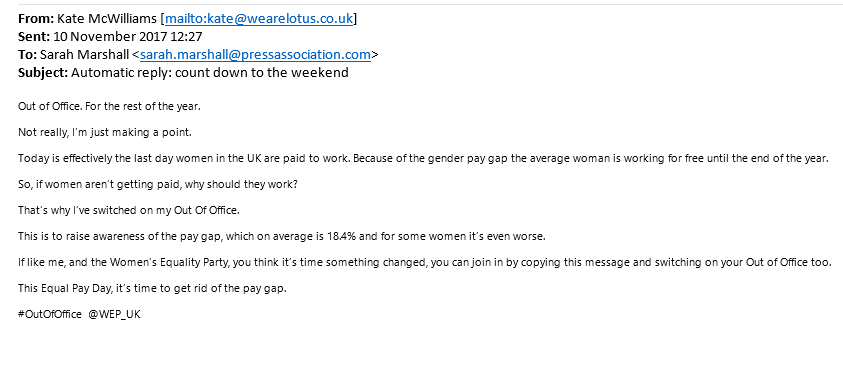Click the line 'Out of Office. For the rest'

point(109,106)
